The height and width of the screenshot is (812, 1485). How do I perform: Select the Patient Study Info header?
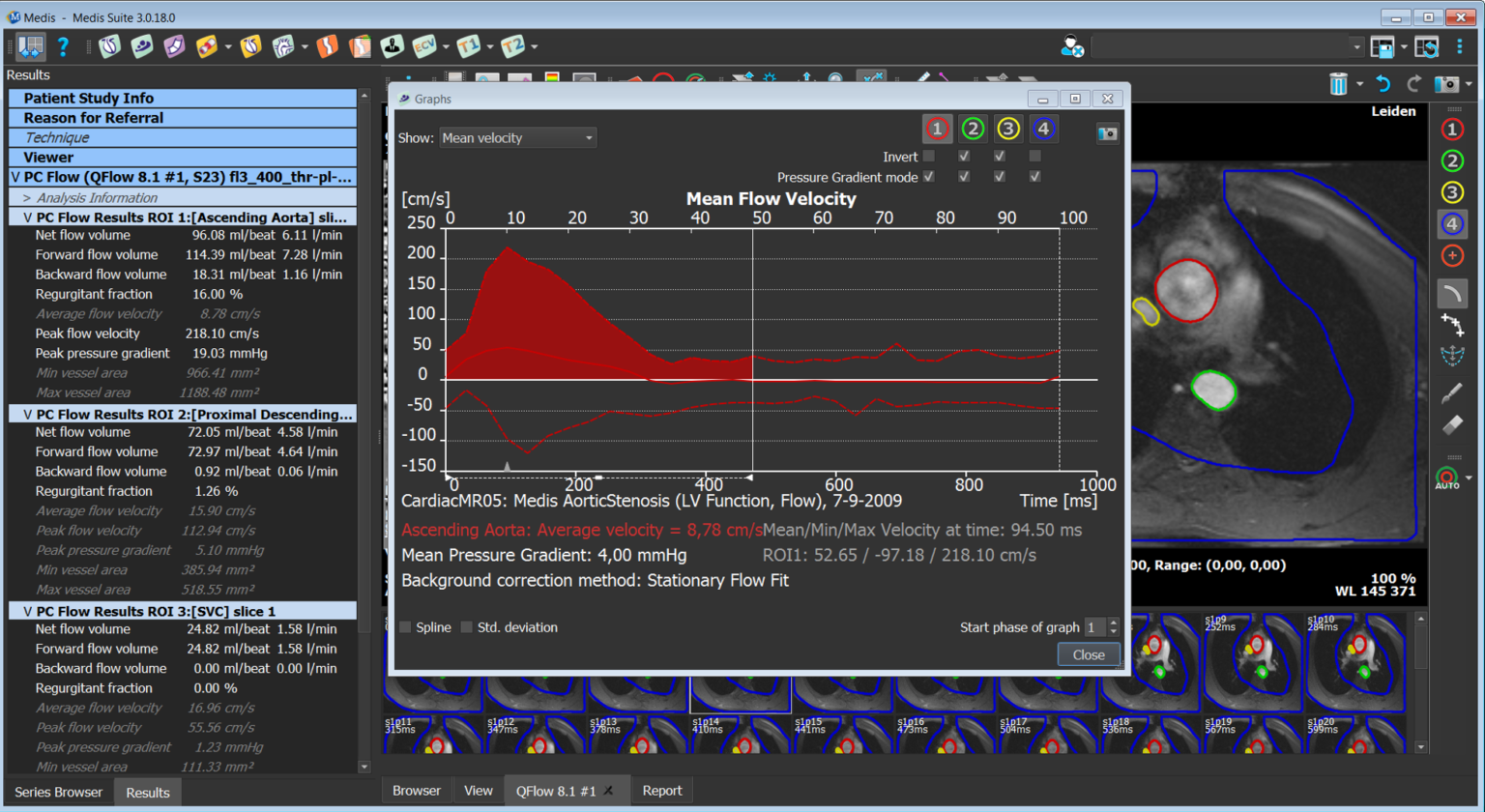88,98
